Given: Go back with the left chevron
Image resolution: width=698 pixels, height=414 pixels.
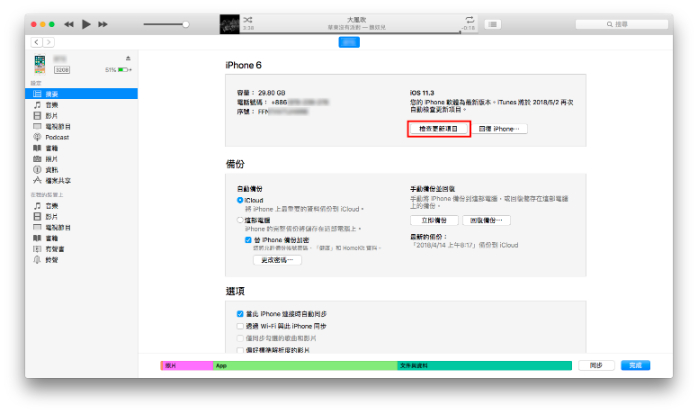Looking at the screenshot, I should click(x=37, y=42).
